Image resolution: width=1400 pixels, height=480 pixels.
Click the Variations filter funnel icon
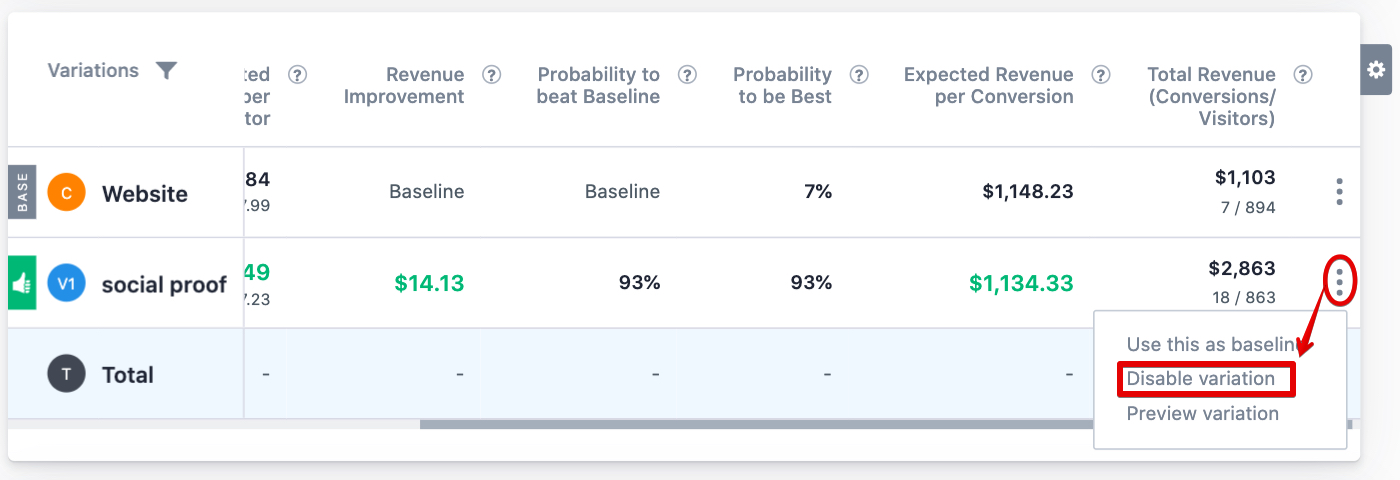click(166, 70)
